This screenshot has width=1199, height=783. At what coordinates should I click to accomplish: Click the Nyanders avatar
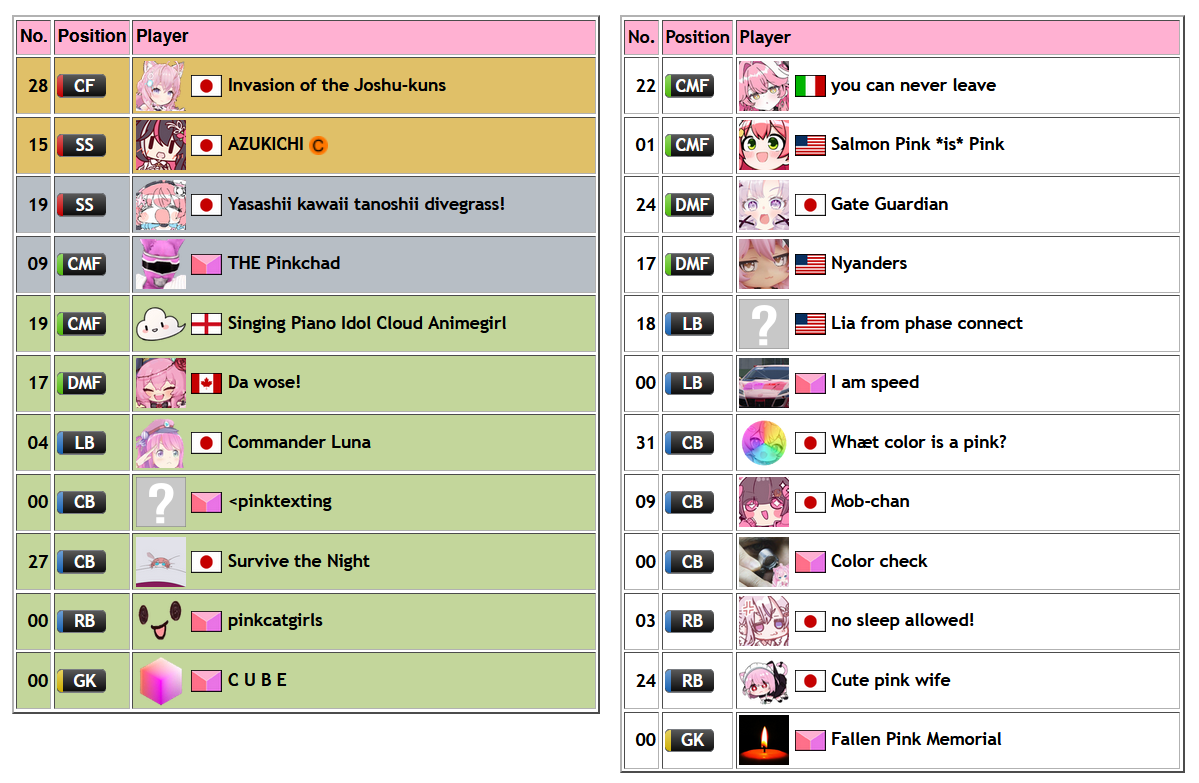(764, 264)
